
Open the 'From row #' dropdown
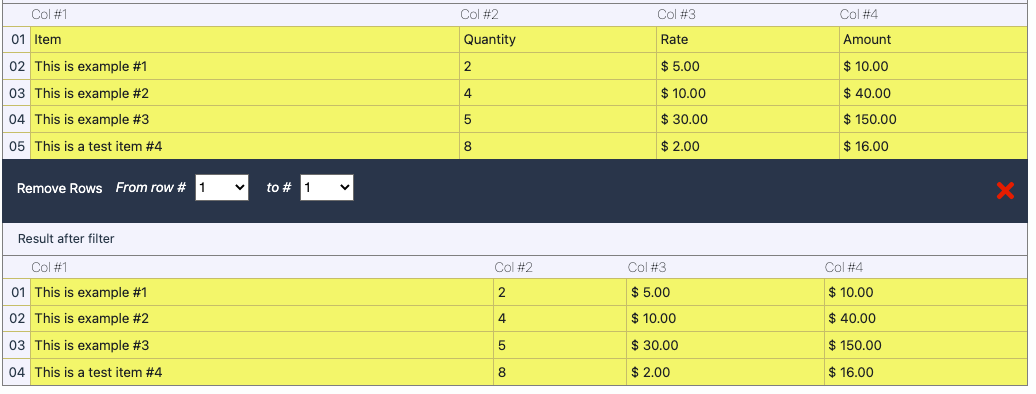tap(222, 188)
